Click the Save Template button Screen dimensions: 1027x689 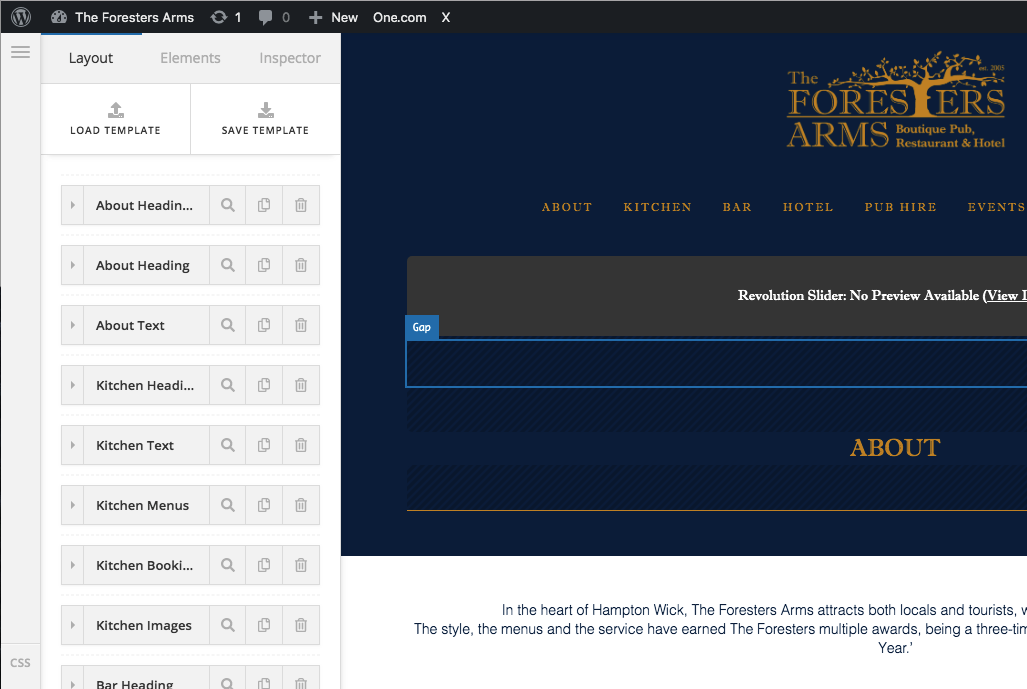(x=265, y=119)
